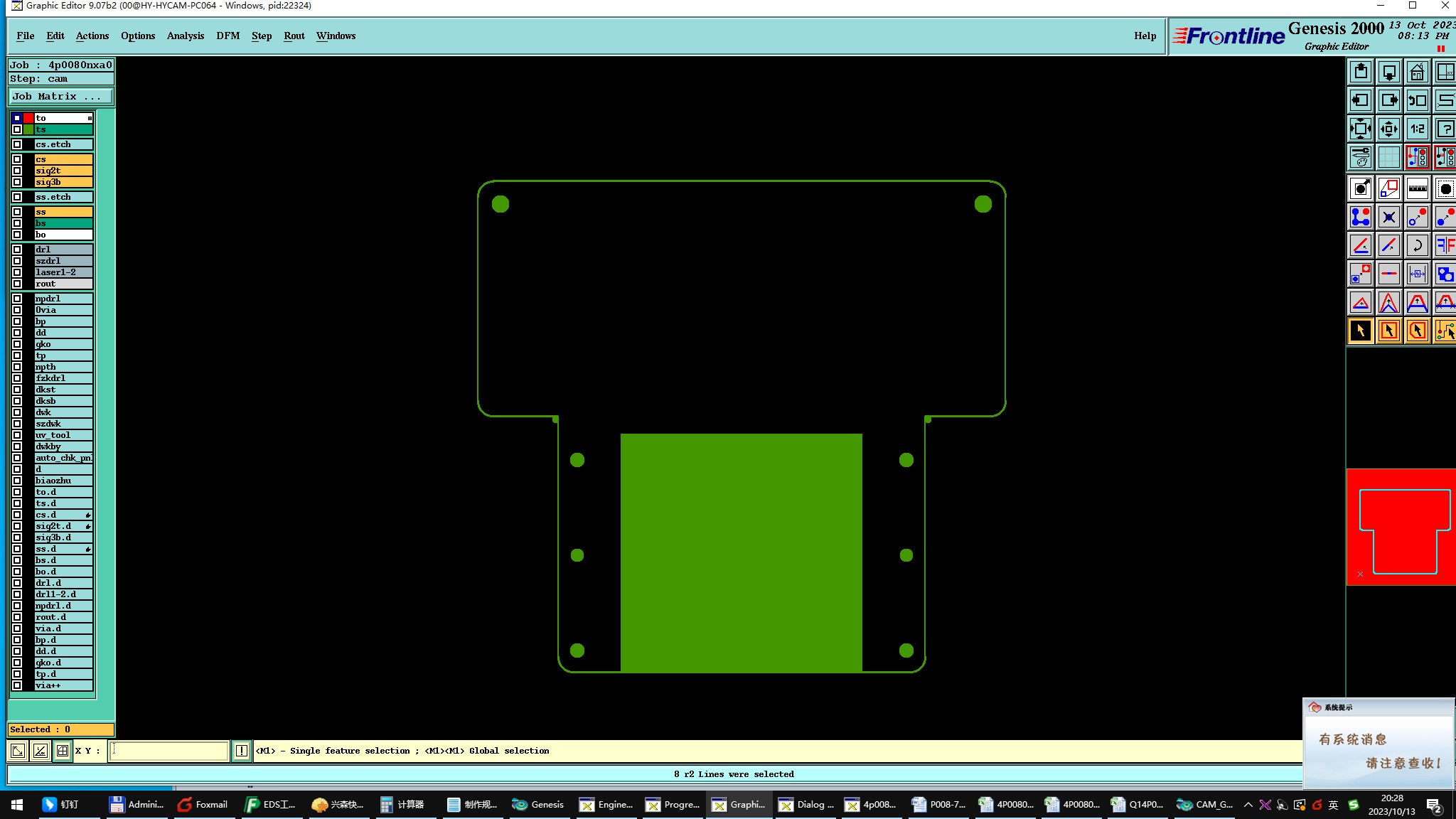Open the File menu
The height and width of the screenshot is (819, 1456).
point(26,36)
